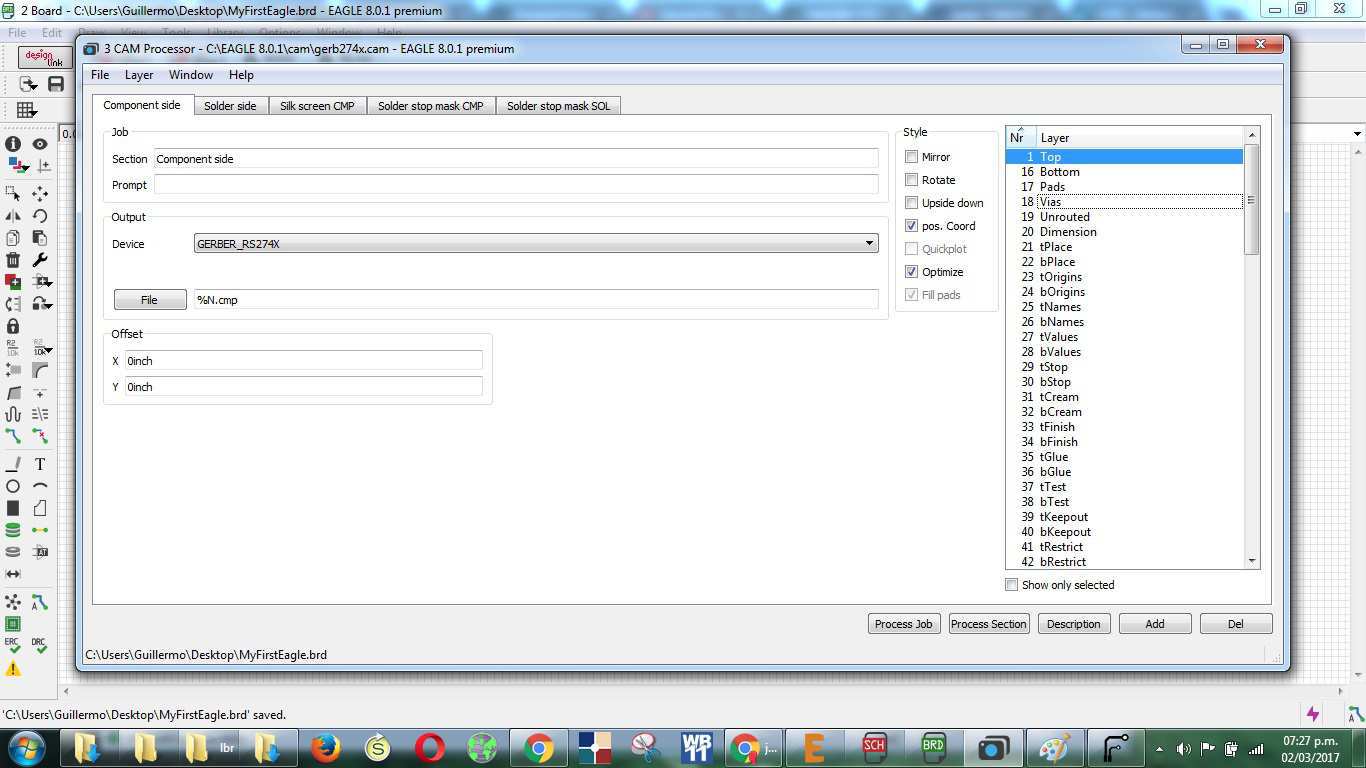The image size is (1366, 768).
Task: Select the Change wrench tool
Action: pos(40,260)
